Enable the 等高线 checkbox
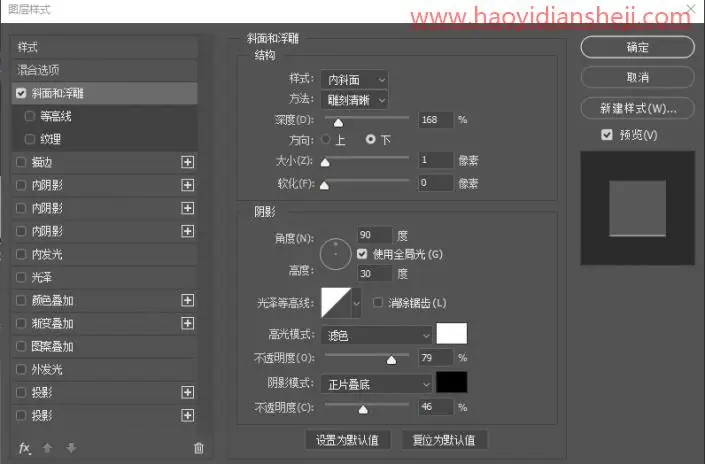 pos(30,116)
